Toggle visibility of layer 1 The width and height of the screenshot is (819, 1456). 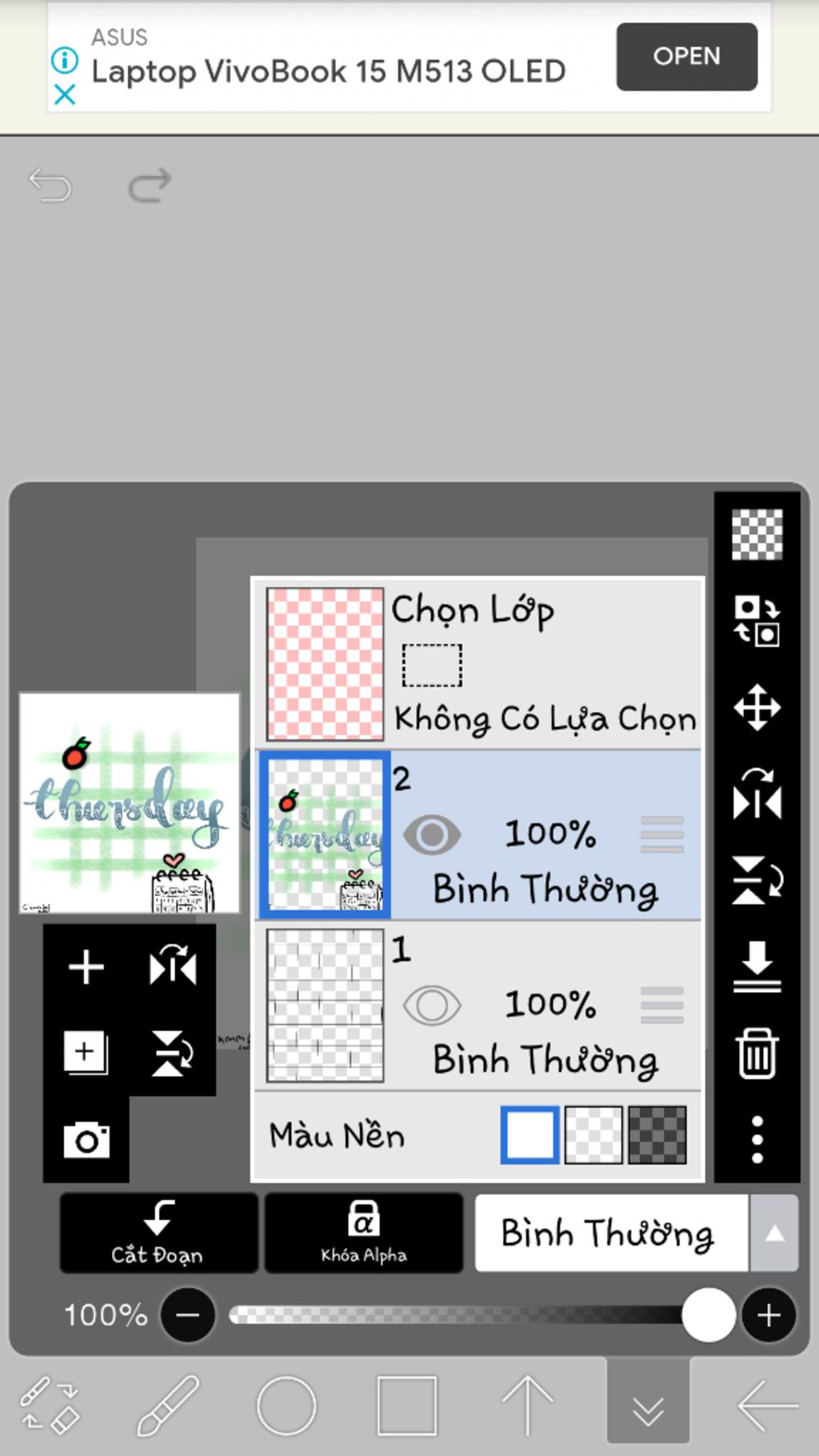tap(432, 1006)
